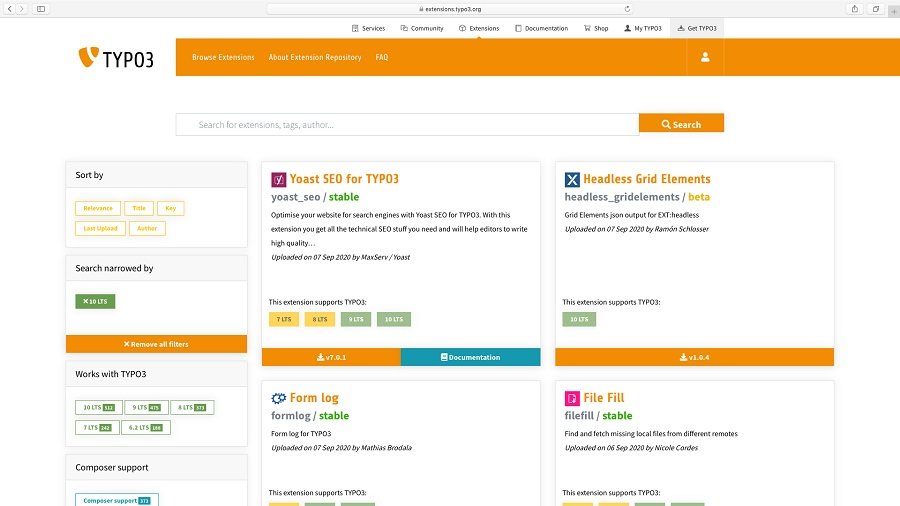The height and width of the screenshot is (506, 900).
Task: Click 'Uploaded on 07 Sep 2020 by Mathias Brodala'
Action: click(x=342, y=447)
